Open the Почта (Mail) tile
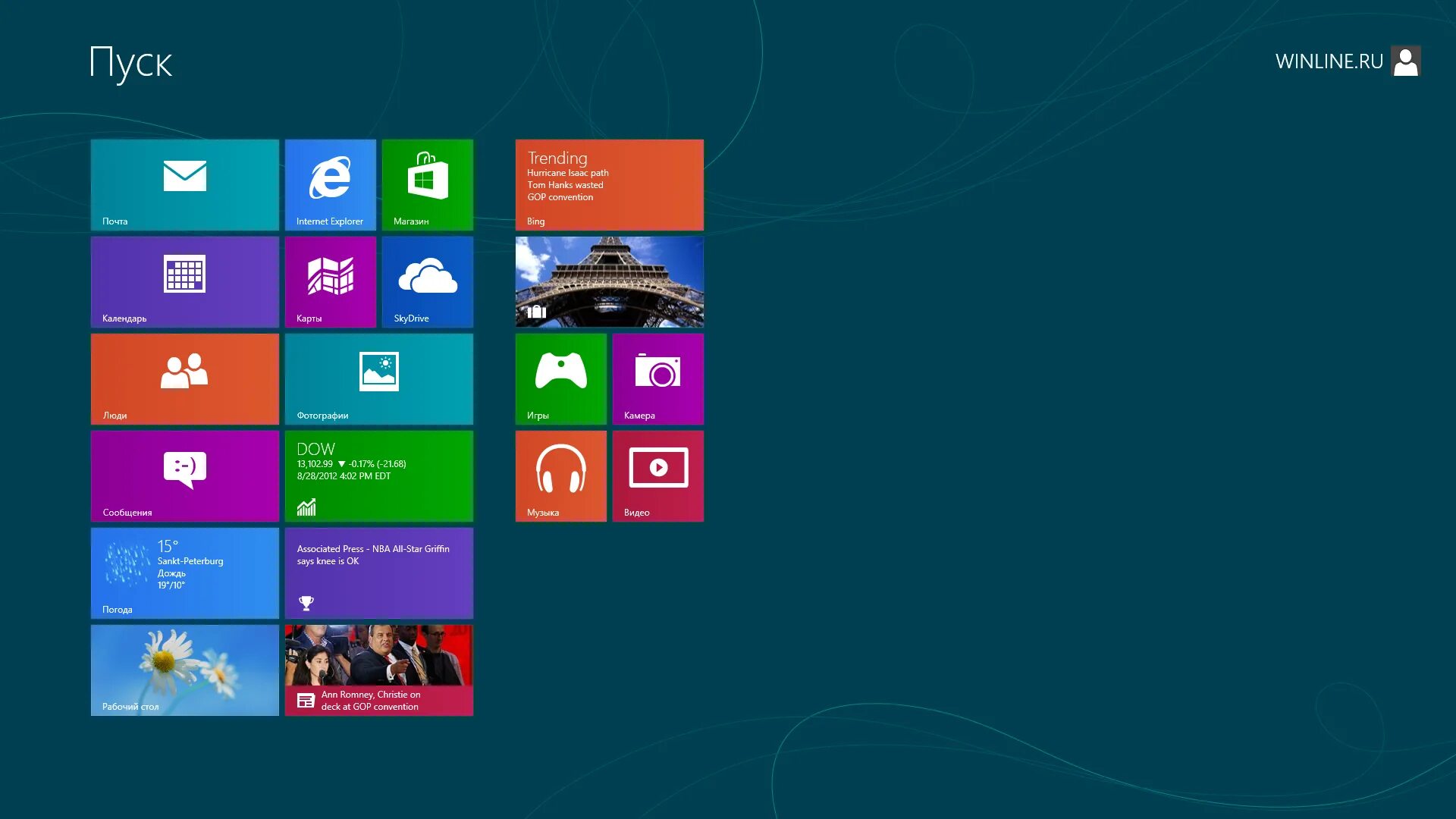Screen dimensions: 1456x819 184,184
